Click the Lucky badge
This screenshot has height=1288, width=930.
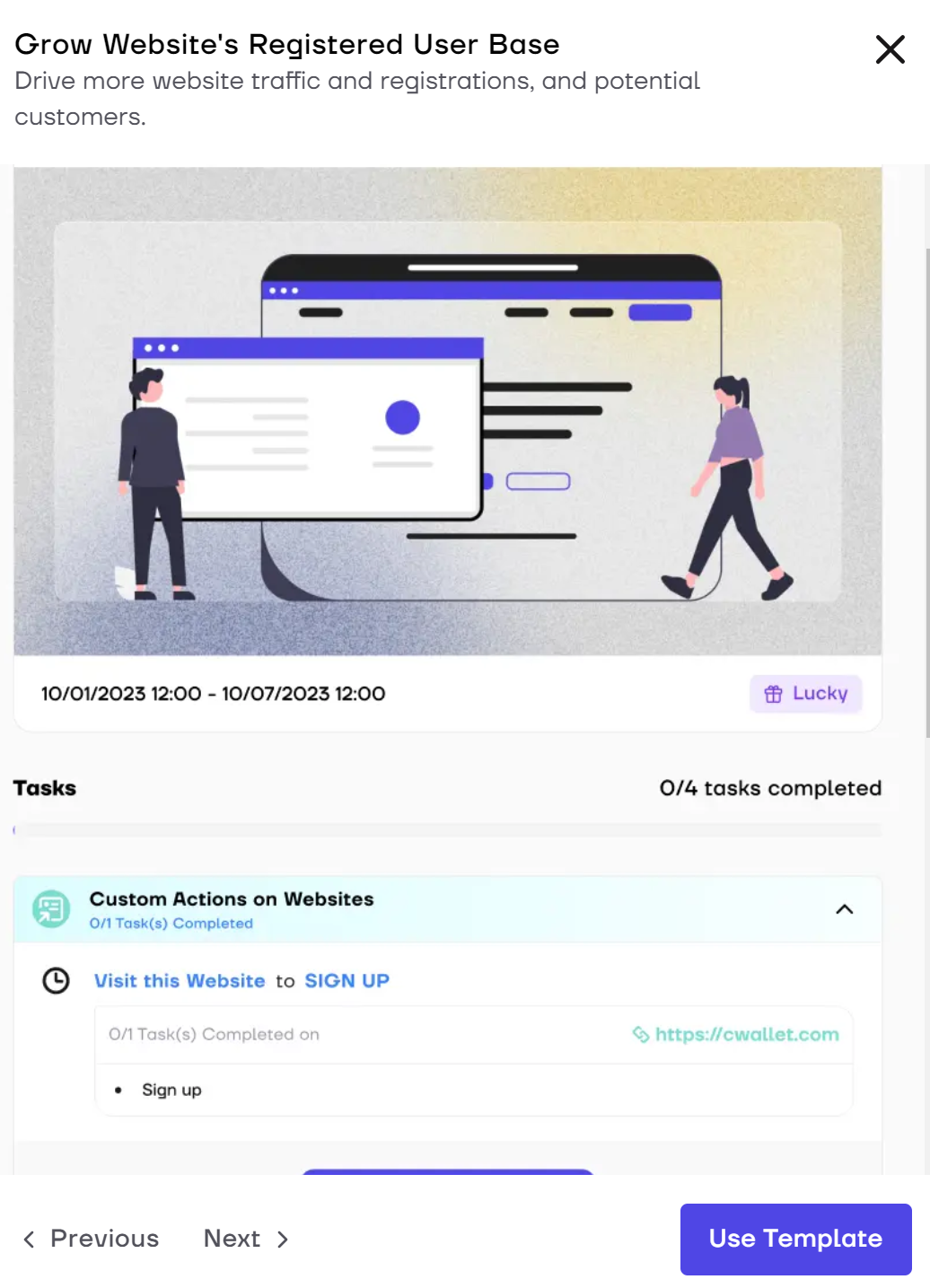pyautogui.click(x=805, y=694)
